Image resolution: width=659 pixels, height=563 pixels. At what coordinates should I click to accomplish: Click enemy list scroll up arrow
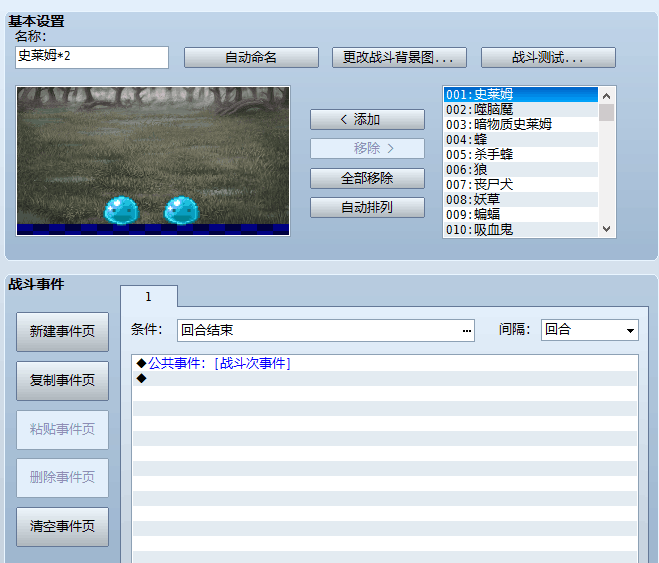pos(606,96)
